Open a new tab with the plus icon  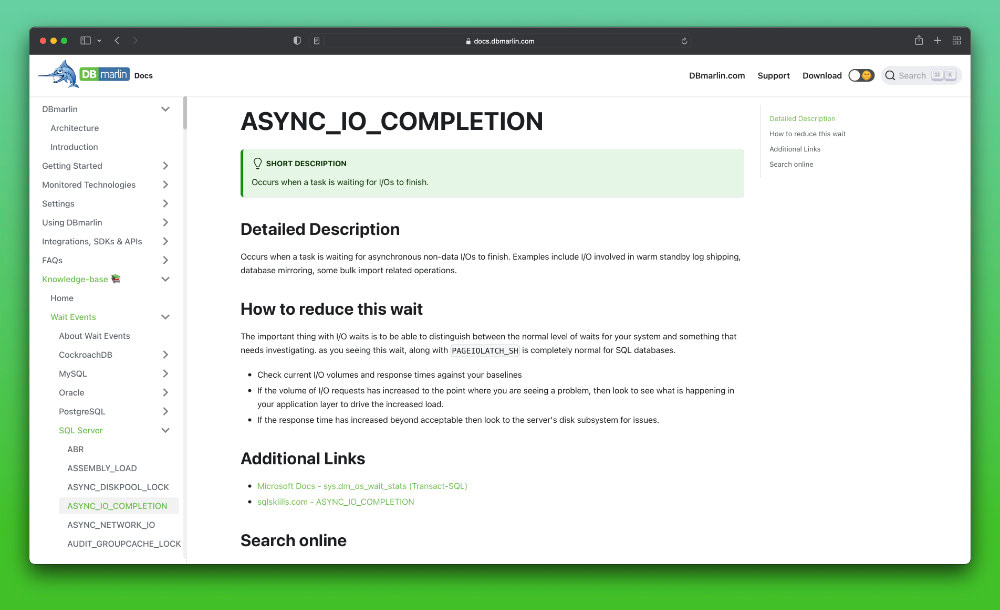tap(937, 41)
